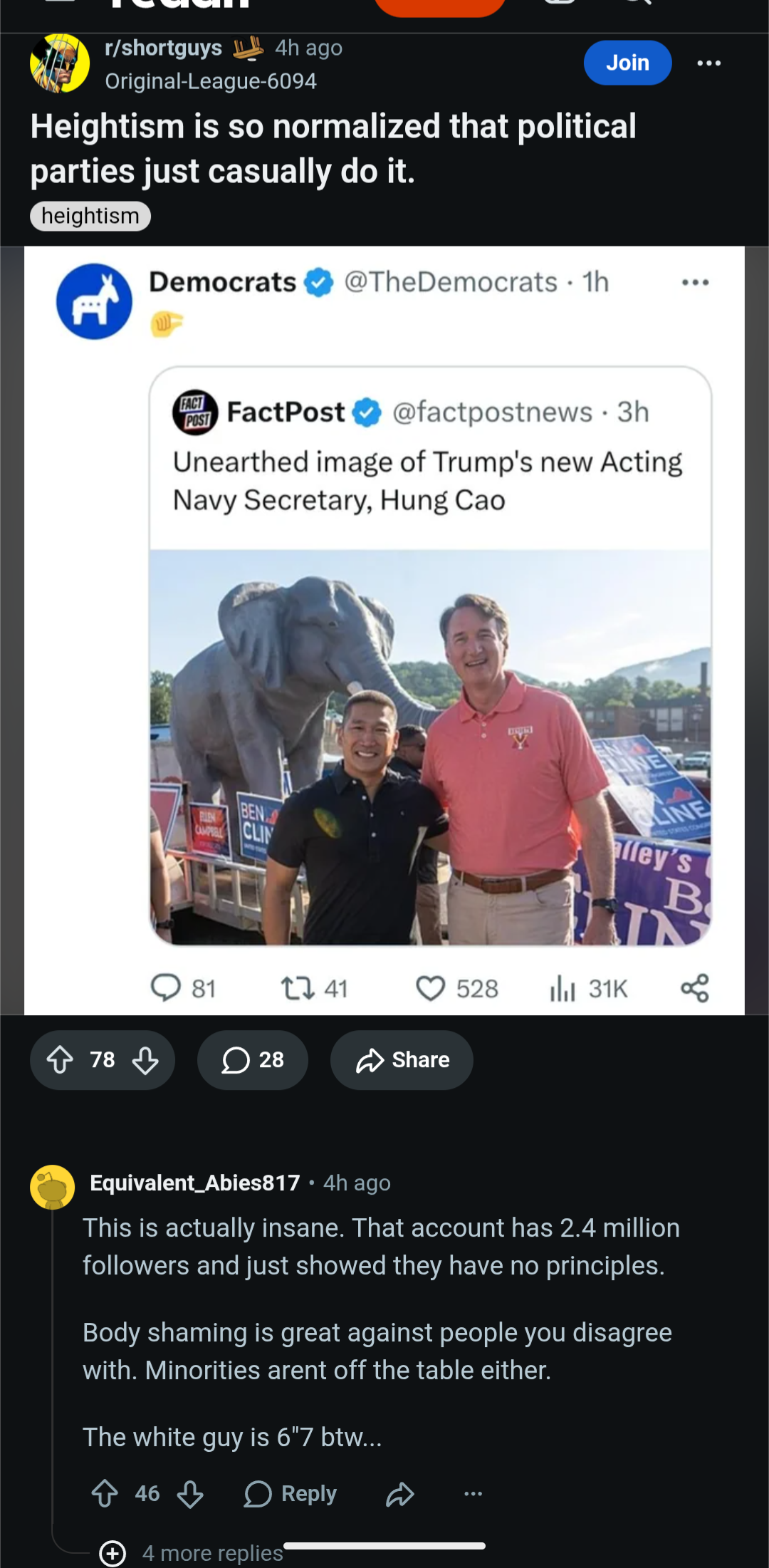Visit the r/shortguys community link

click(x=163, y=48)
